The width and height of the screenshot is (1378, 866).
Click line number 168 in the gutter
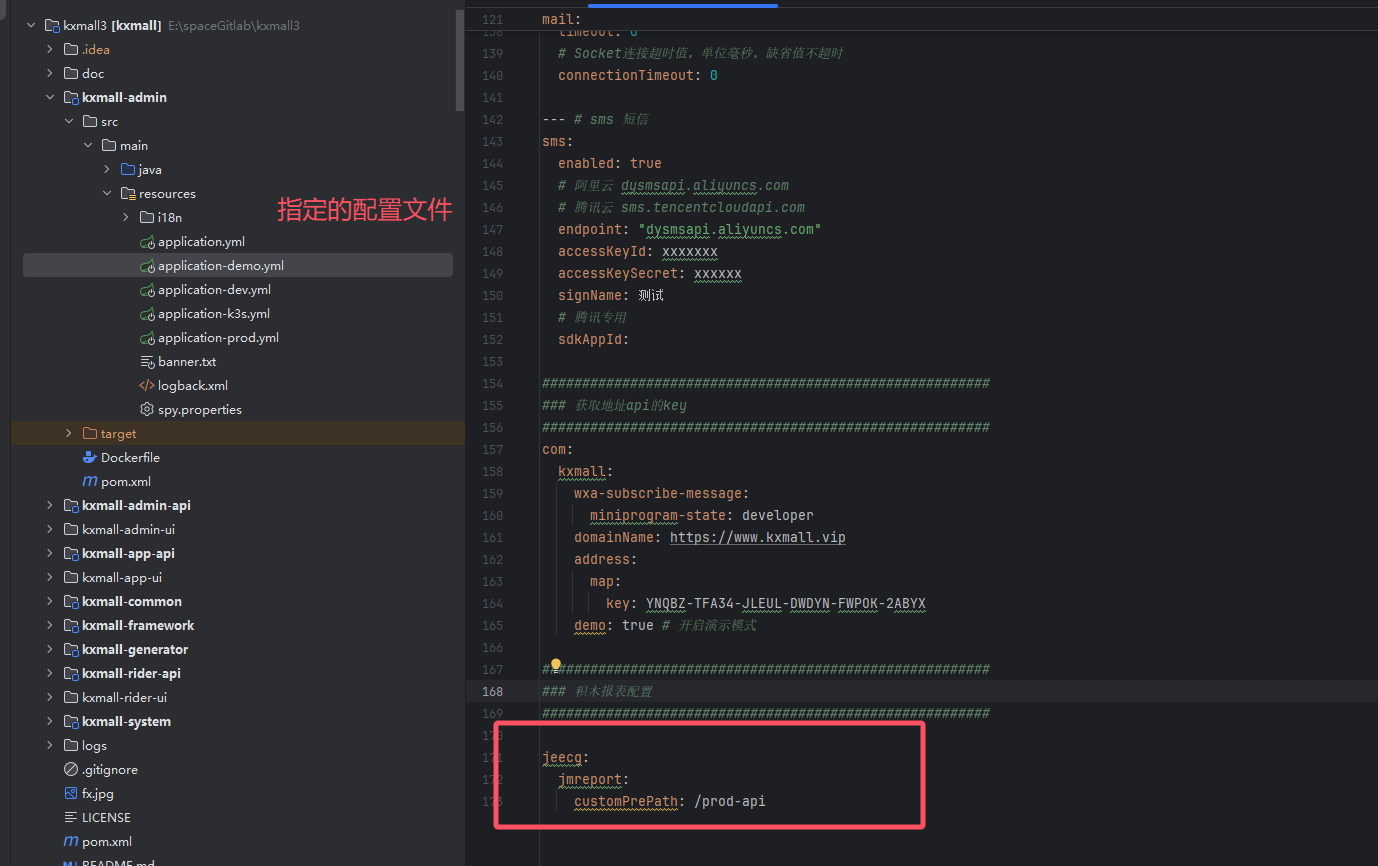pos(492,692)
